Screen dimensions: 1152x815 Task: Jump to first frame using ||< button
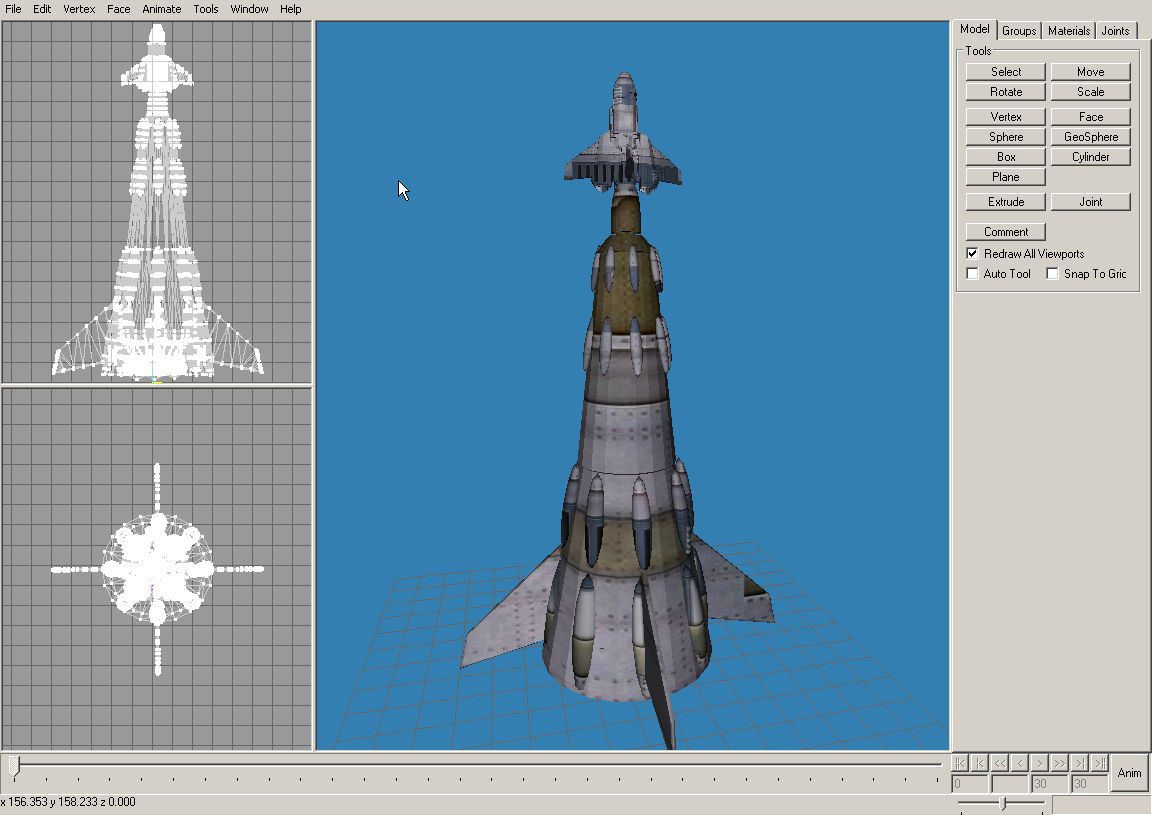960,763
